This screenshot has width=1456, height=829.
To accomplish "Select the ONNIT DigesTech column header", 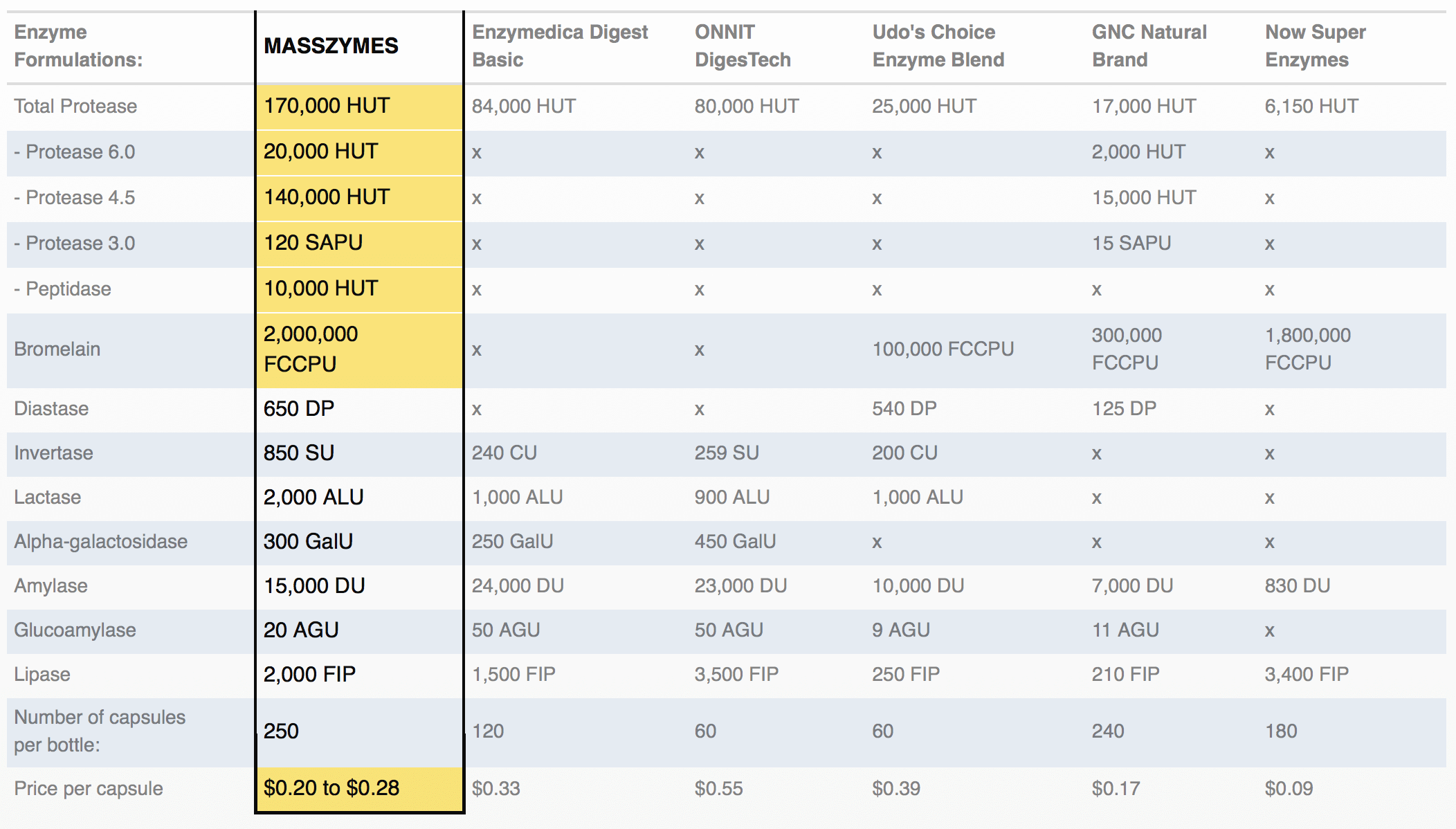I will click(x=742, y=46).
